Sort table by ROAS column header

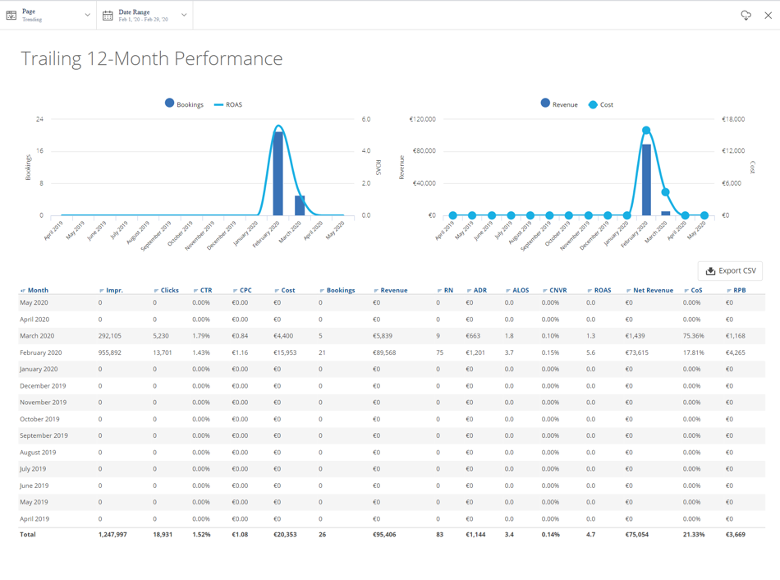(599, 290)
